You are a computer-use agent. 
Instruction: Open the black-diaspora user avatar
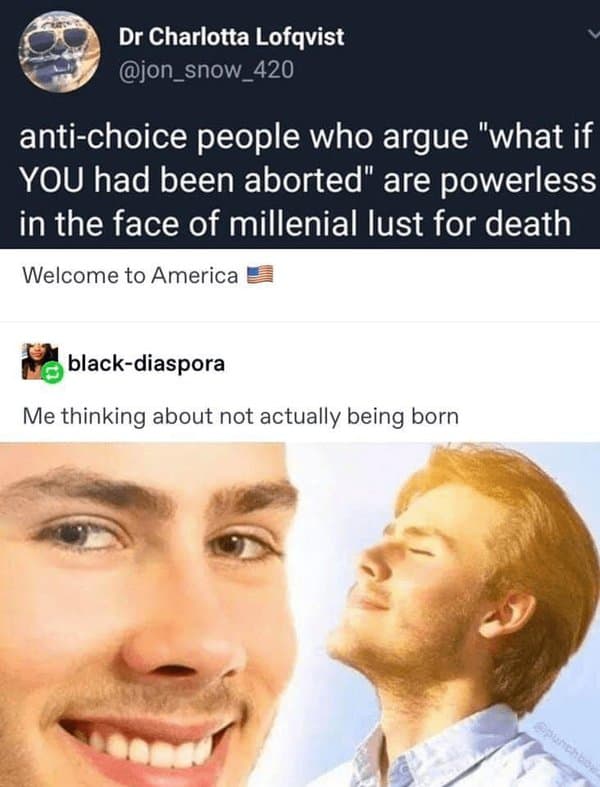(x=39, y=360)
